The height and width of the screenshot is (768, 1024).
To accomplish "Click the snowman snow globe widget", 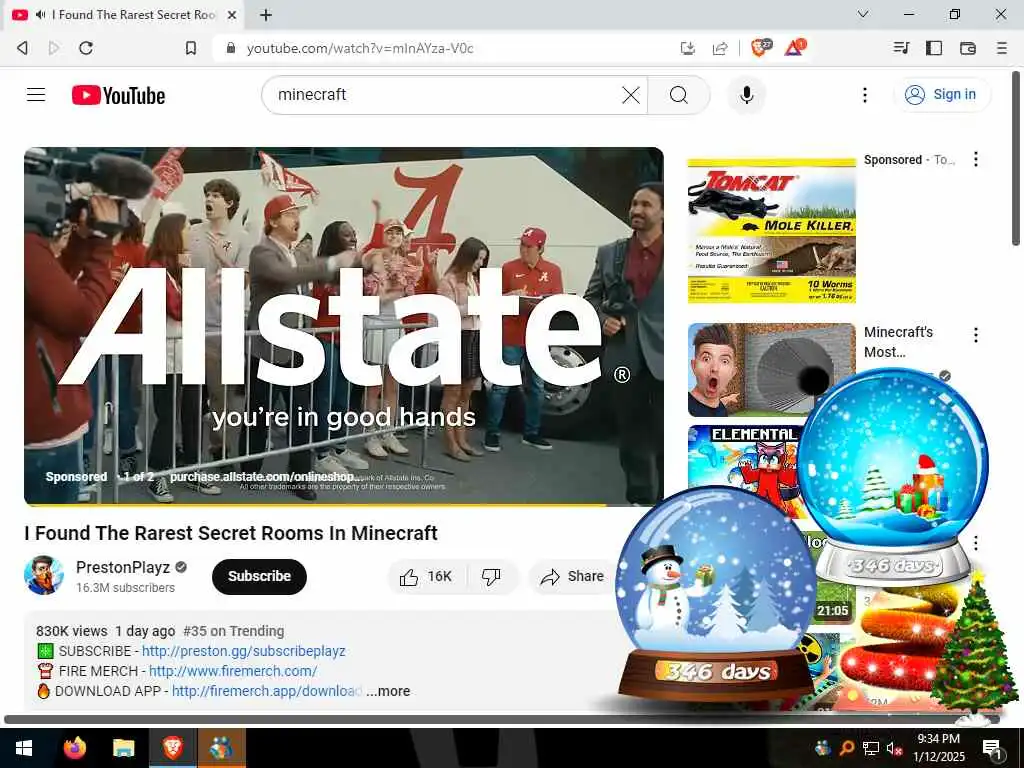I will [x=716, y=594].
